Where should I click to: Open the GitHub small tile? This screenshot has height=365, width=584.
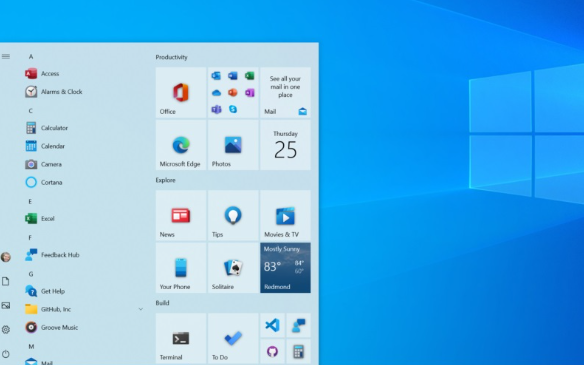(272, 351)
